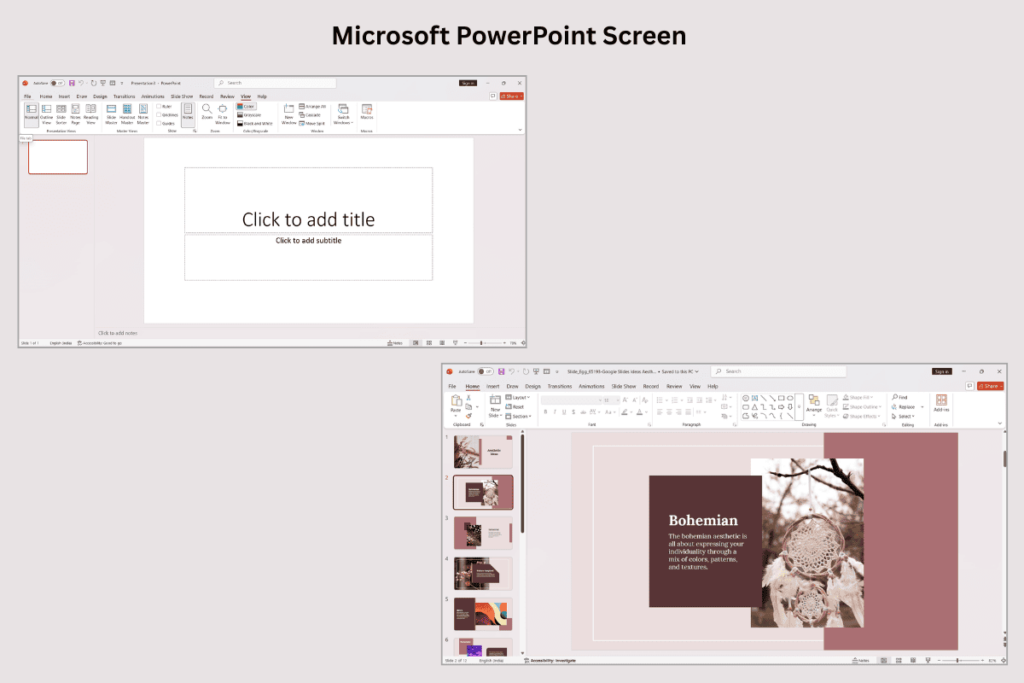This screenshot has height=683, width=1024.
Task: Open Notes Master in upper window
Action: [x=143, y=114]
